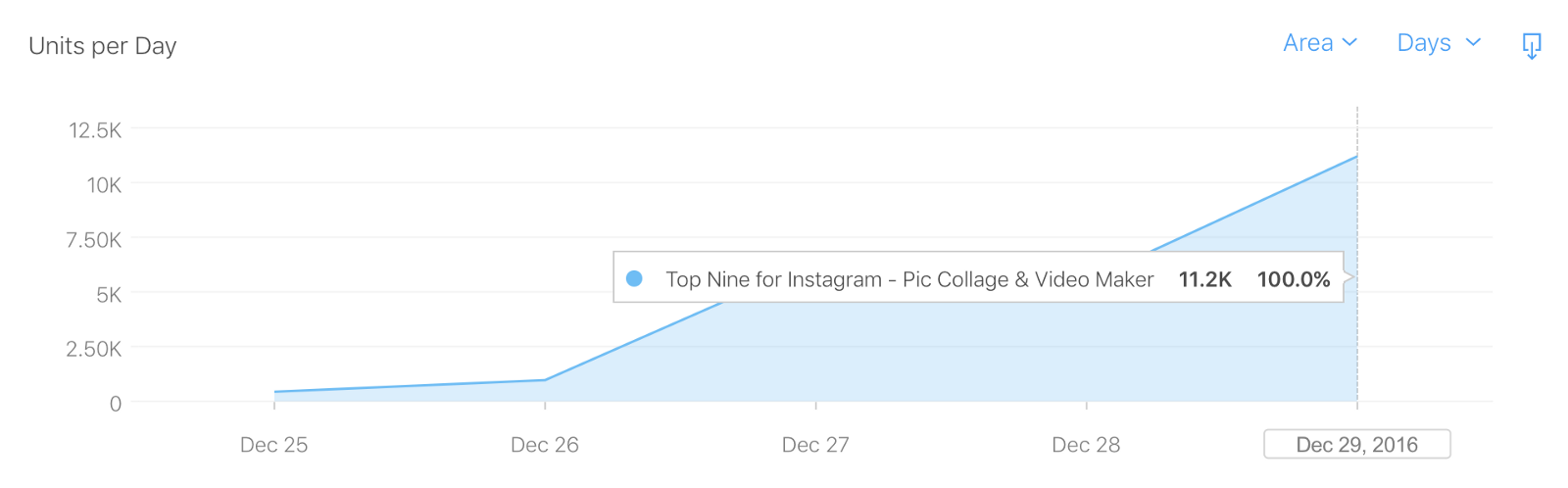Click the line's bend point above Dec 26
This screenshot has height=488, width=1568.
point(545,380)
